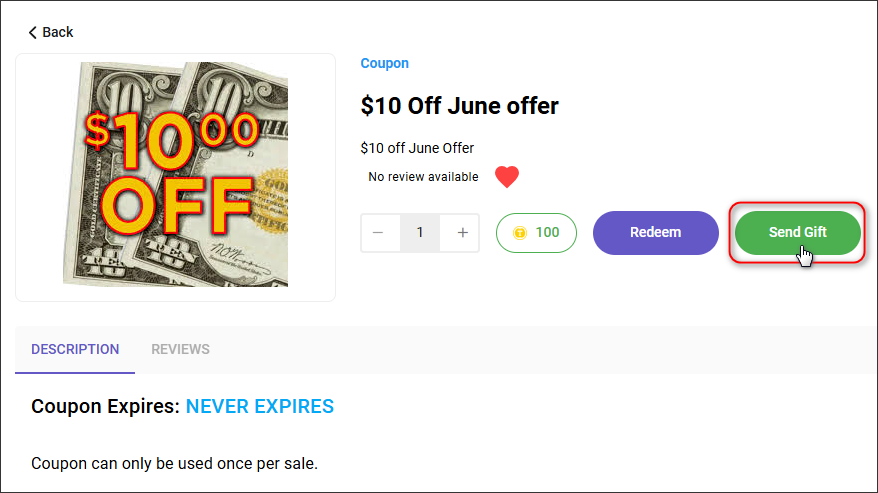Click the 'Coupon Expires:' label
Image resolution: width=878 pixels, height=493 pixels.
105,406
